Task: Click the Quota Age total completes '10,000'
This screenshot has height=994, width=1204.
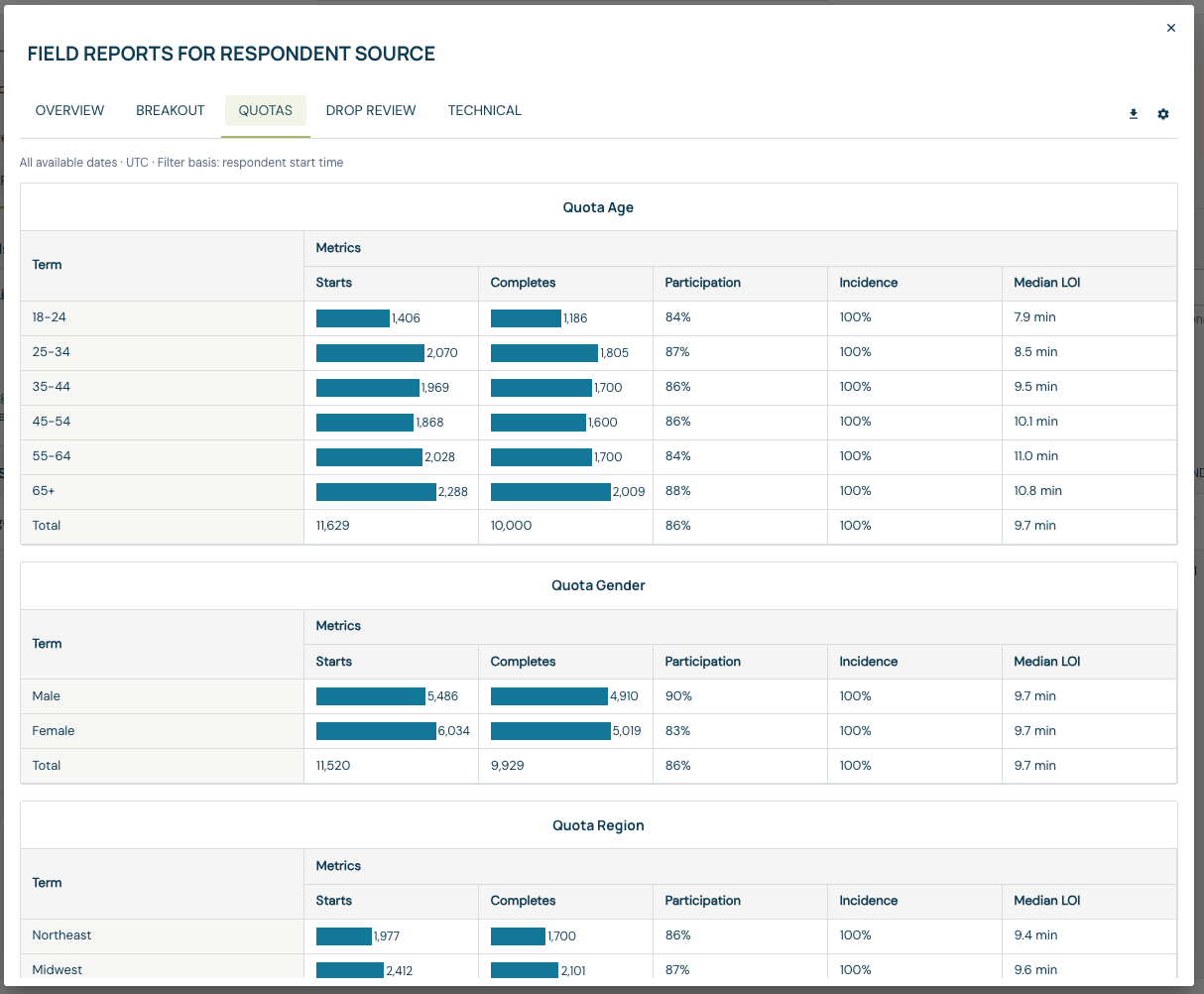Action: pos(512,526)
